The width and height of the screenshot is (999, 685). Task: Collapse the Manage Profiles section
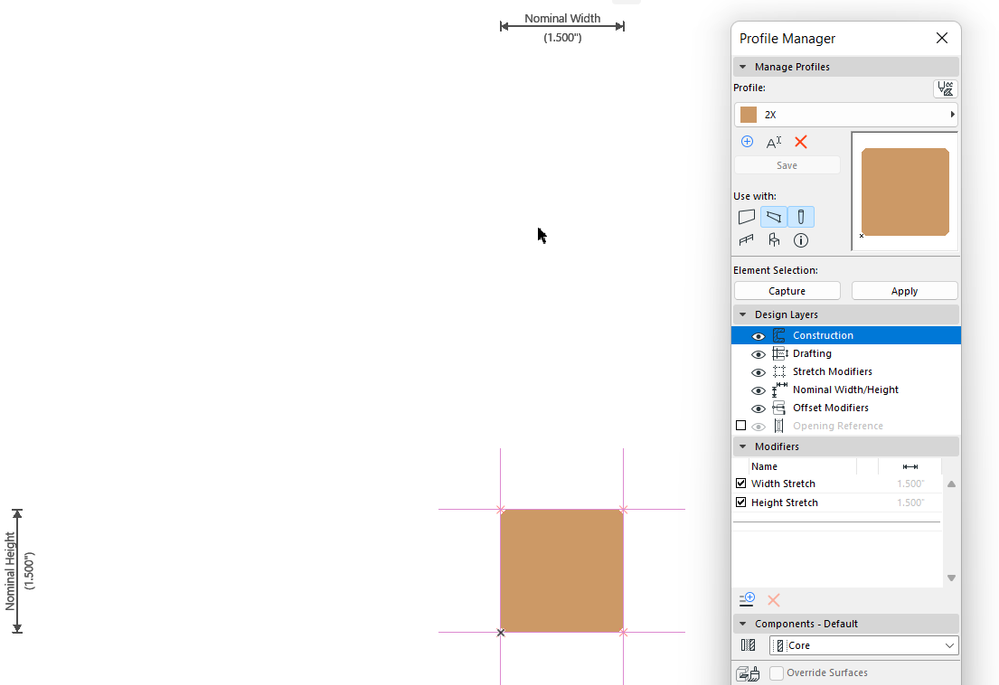pyautogui.click(x=742, y=66)
